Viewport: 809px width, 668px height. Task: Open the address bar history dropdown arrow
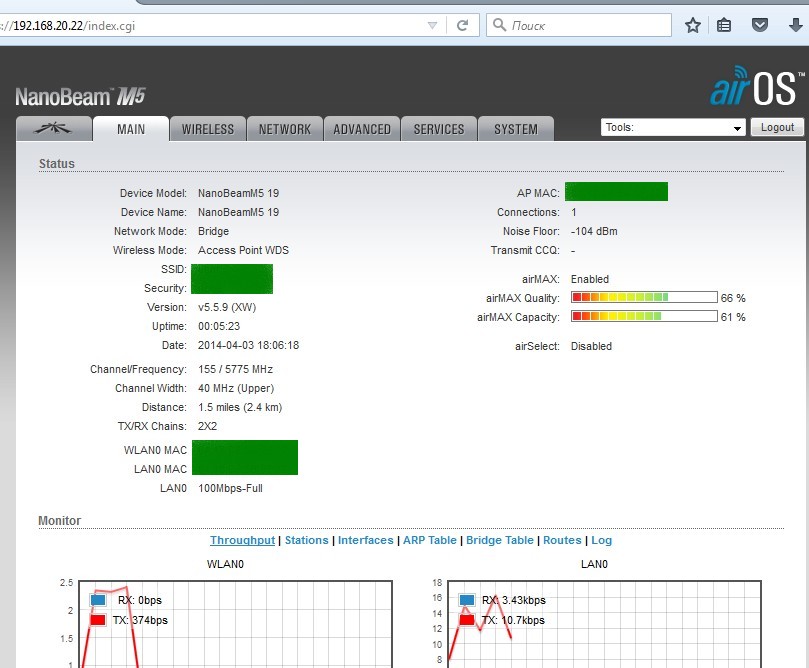pyautogui.click(x=432, y=25)
